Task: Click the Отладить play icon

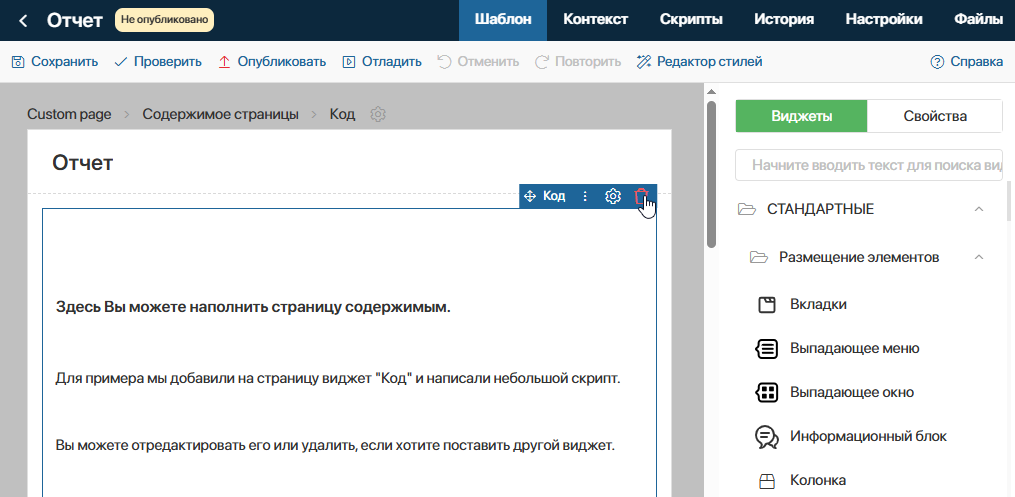Action: tap(349, 62)
